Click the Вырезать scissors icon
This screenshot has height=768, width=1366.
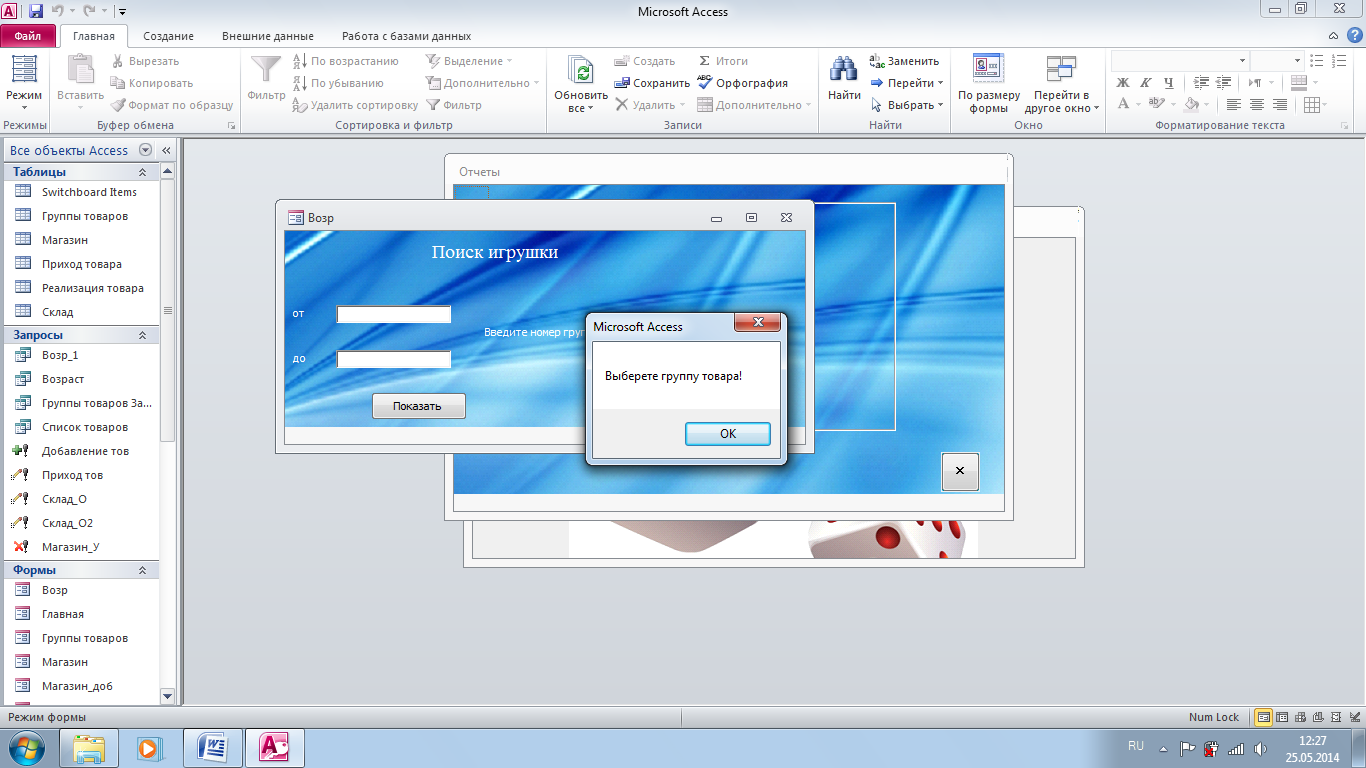(118, 61)
